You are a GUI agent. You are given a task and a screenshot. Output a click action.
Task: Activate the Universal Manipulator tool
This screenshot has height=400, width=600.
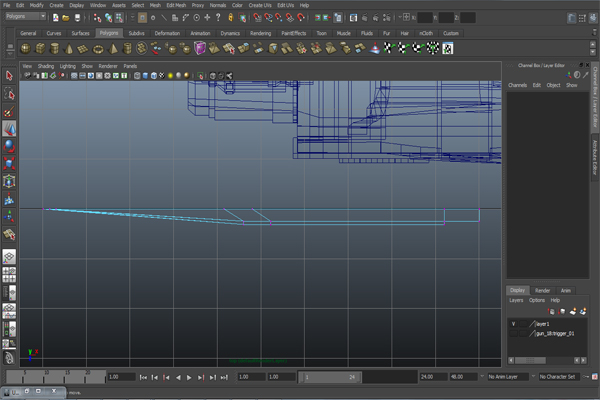(x=9, y=181)
